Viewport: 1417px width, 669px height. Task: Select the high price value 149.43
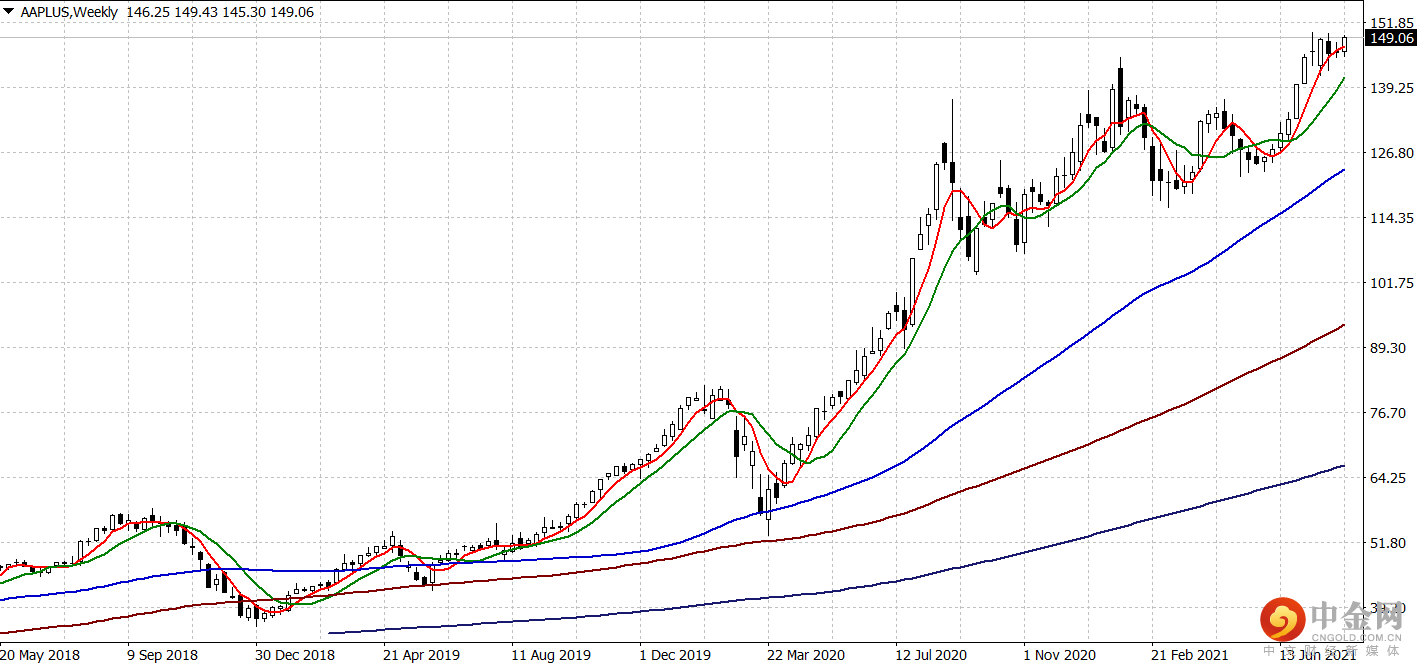(x=194, y=13)
